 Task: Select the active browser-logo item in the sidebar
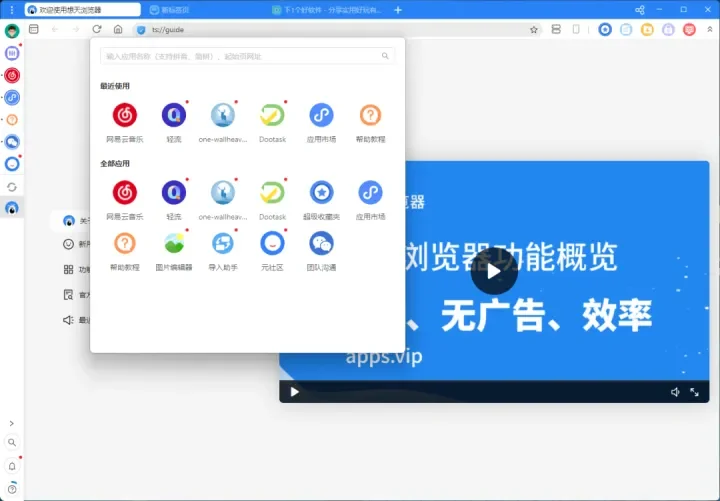click(12, 208)
